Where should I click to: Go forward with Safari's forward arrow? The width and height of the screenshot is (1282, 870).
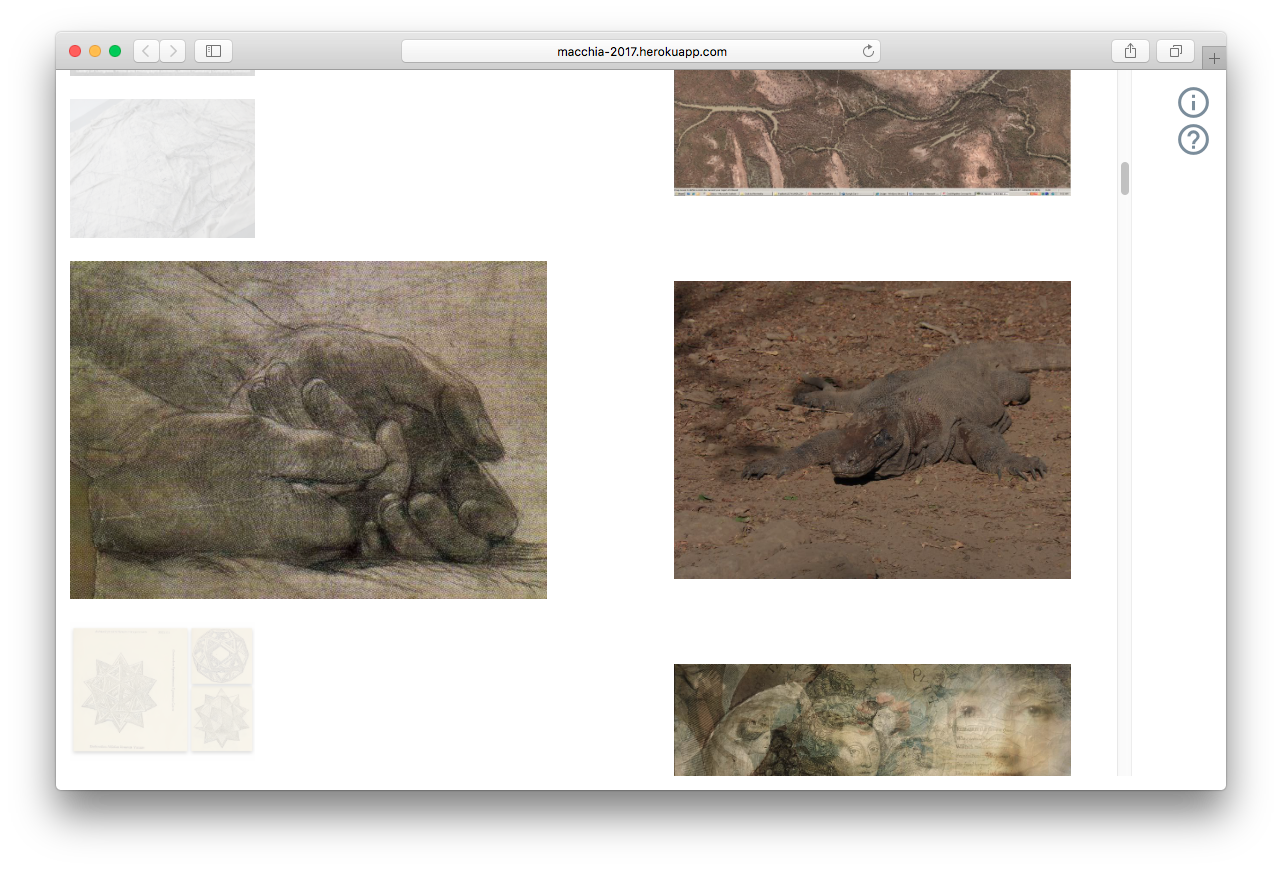tap(173, 51)
